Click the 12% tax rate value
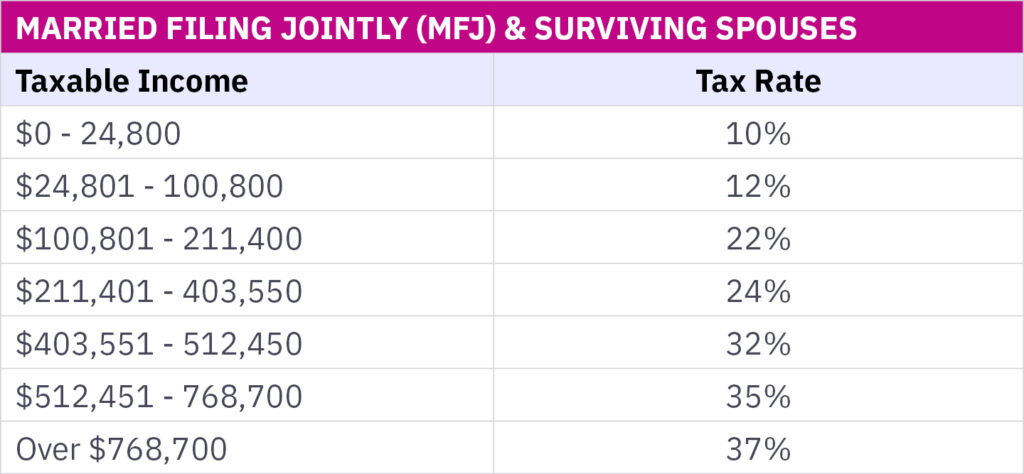Screen dimensions: 1024x474 (758, 186)
